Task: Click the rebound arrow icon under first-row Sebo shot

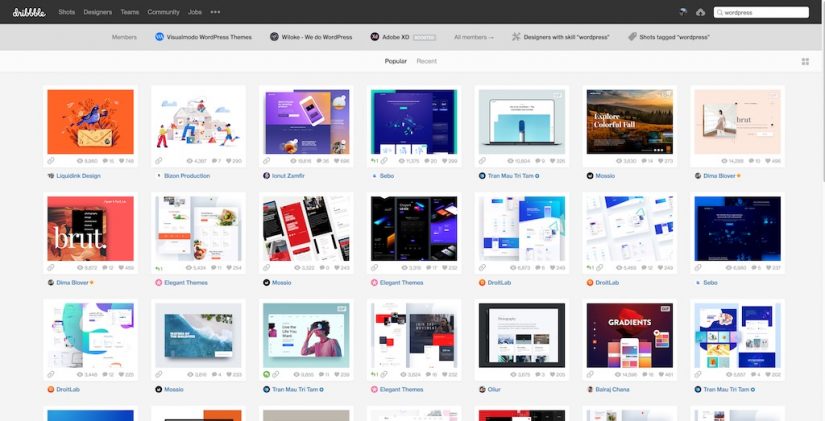Action: 375,161
